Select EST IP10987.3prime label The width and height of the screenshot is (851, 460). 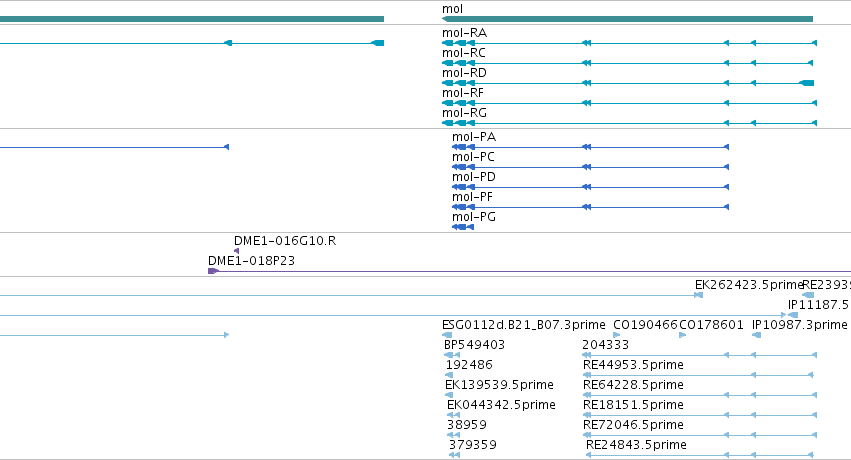tap(799, 325)
